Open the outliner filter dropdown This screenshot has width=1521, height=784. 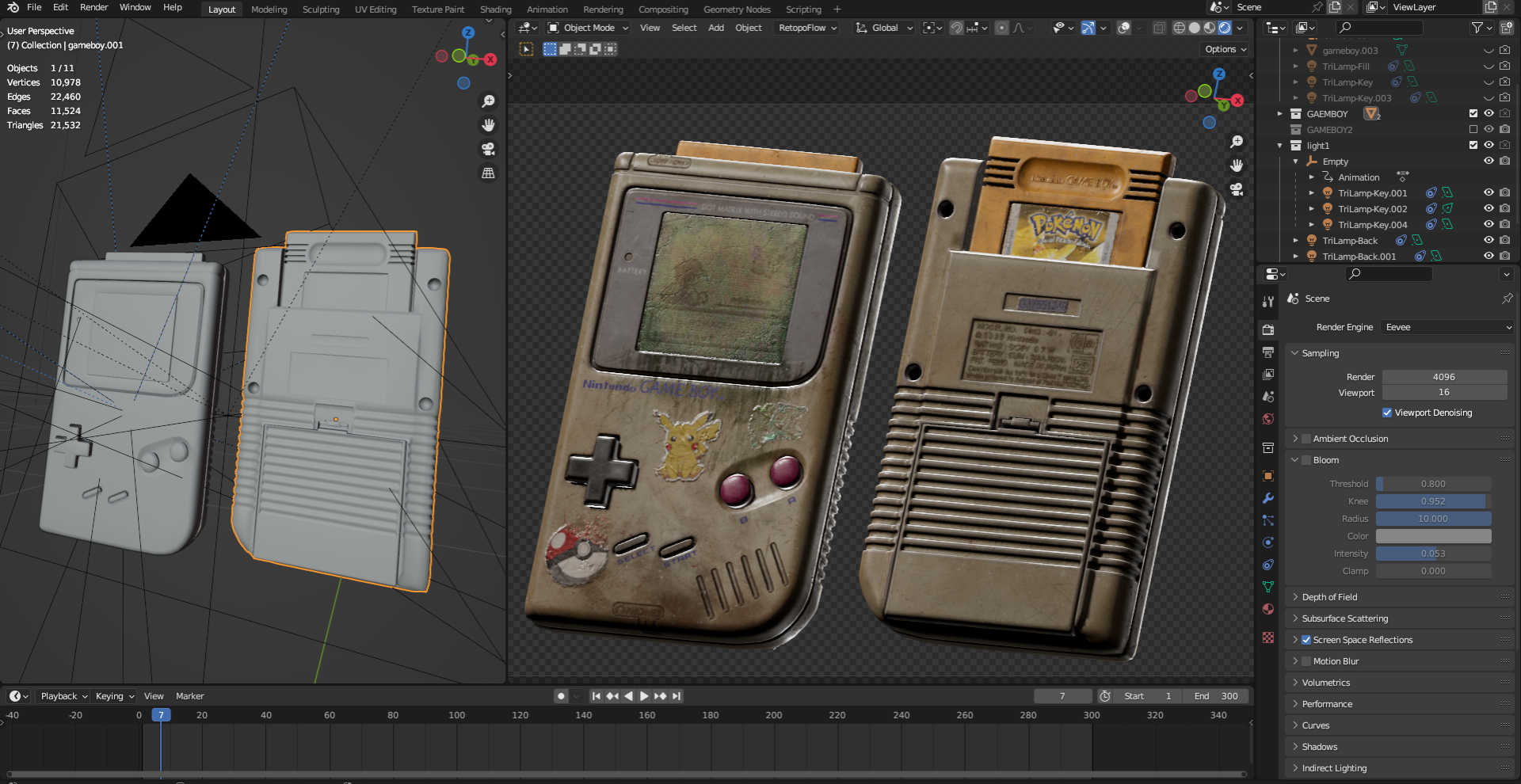coord(1481,28)
